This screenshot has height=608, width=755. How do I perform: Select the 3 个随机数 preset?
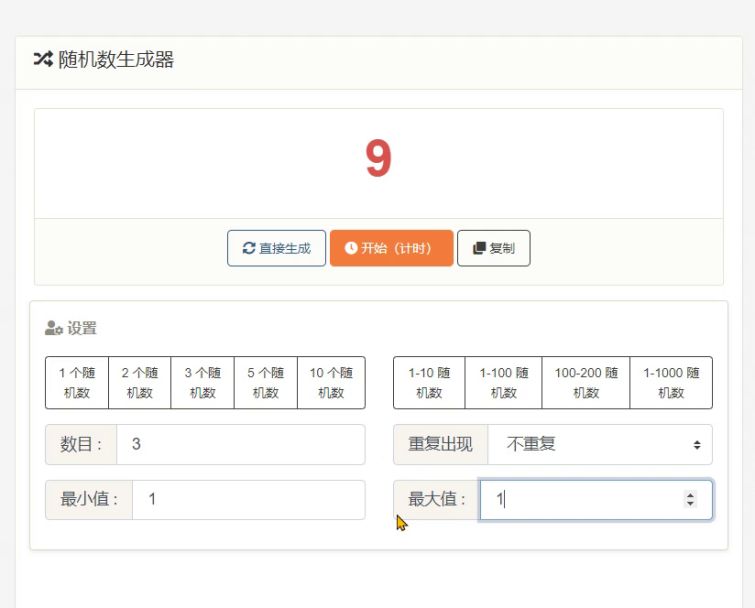pyautogui.click(x=203, y=383)
